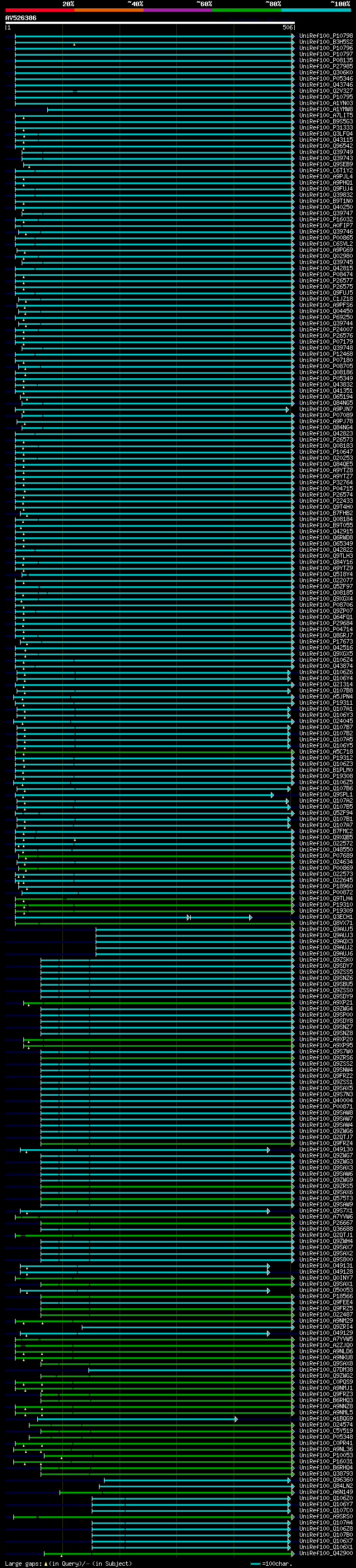Image resolution: width=356 pixels, height=1568 pixels.
Task: Select hit label UniRef100_P18566
Action: (x=326, y=1295)
